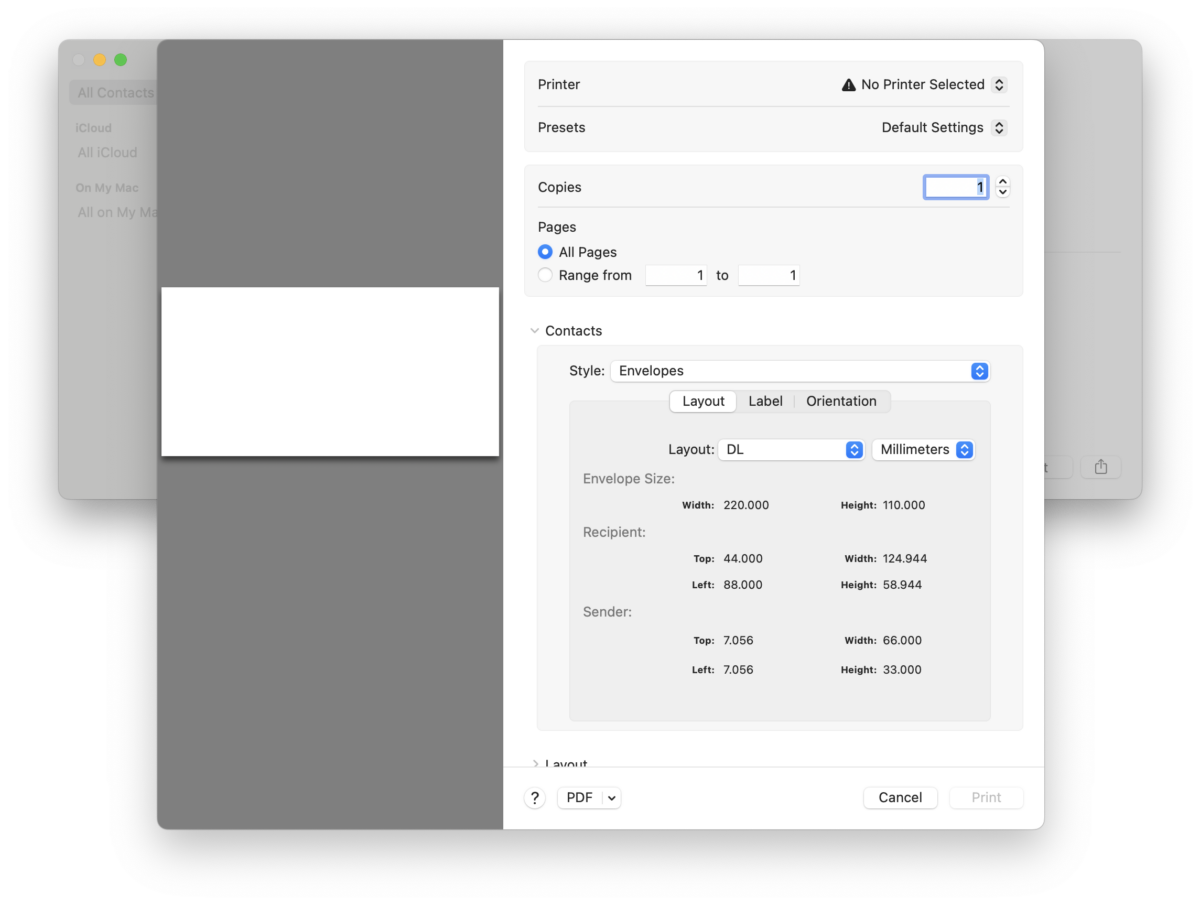Click the Recipient Width value 124.944
1200x907 pixels.
click(905, 559)
